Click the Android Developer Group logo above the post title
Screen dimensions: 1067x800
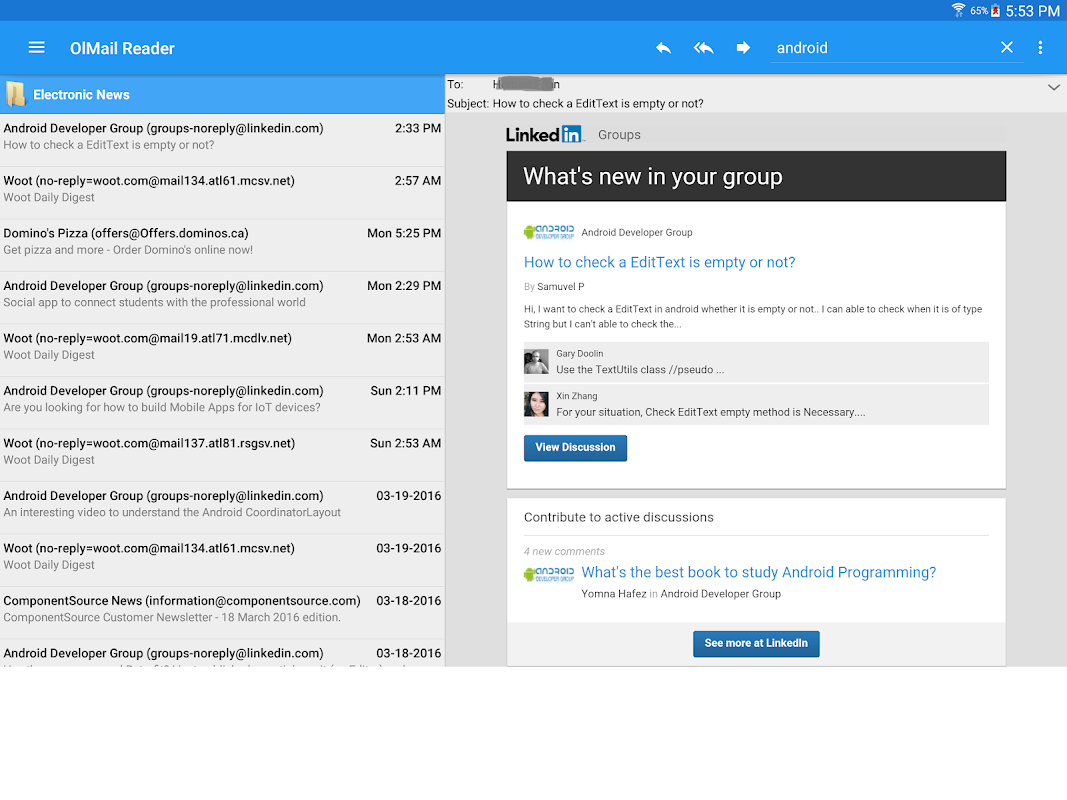point(549,232)
